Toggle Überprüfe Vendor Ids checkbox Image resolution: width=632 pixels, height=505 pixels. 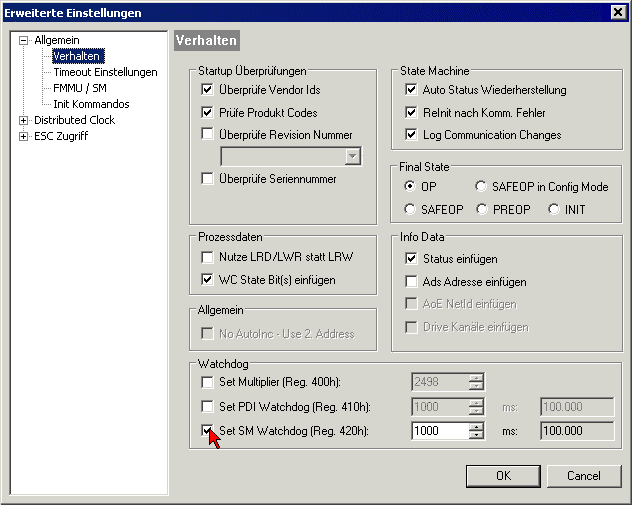pos(208,90)
